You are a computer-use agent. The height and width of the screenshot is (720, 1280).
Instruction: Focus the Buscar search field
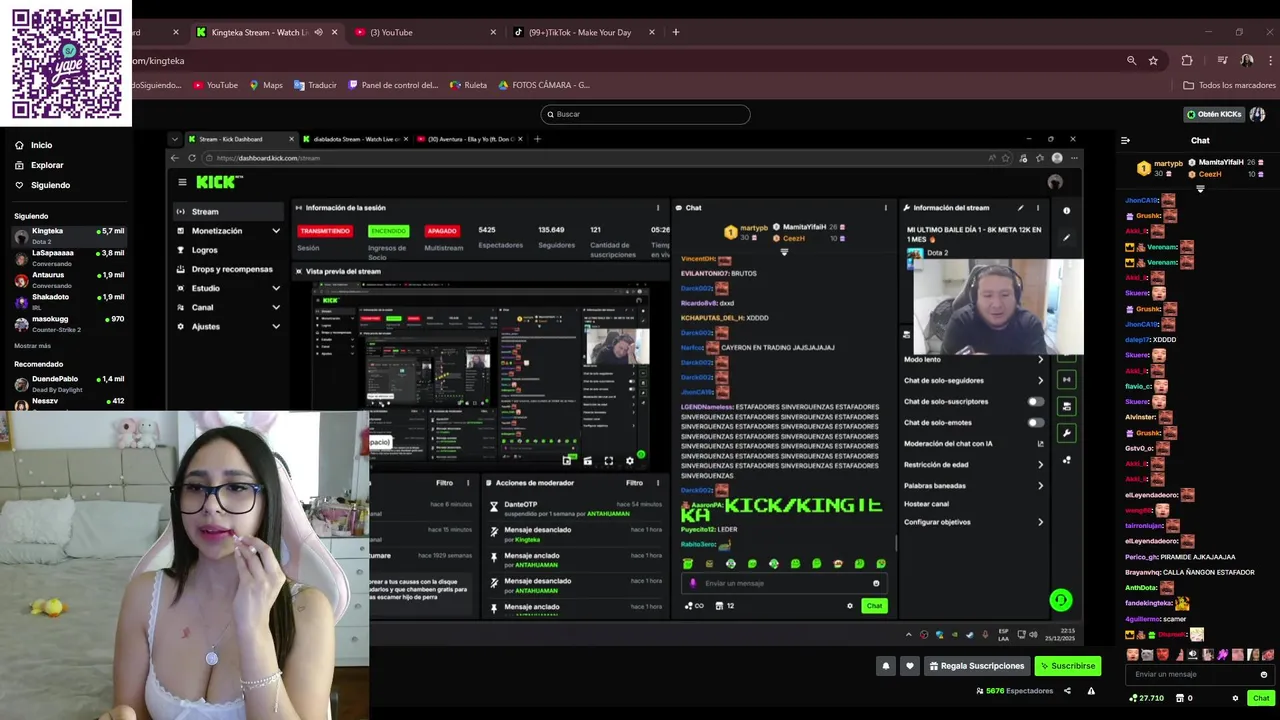(x=645, y=114)
